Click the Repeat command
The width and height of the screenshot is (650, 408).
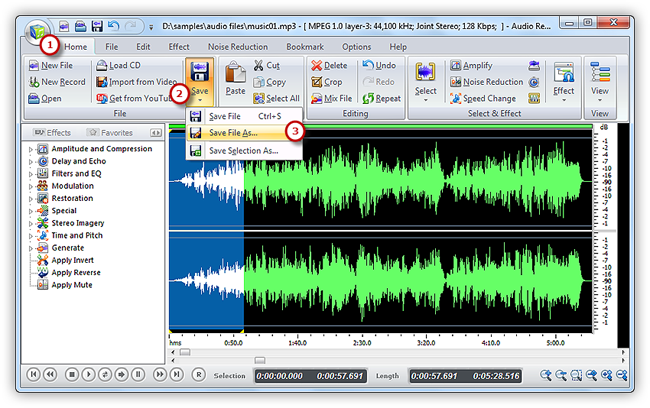382,99
